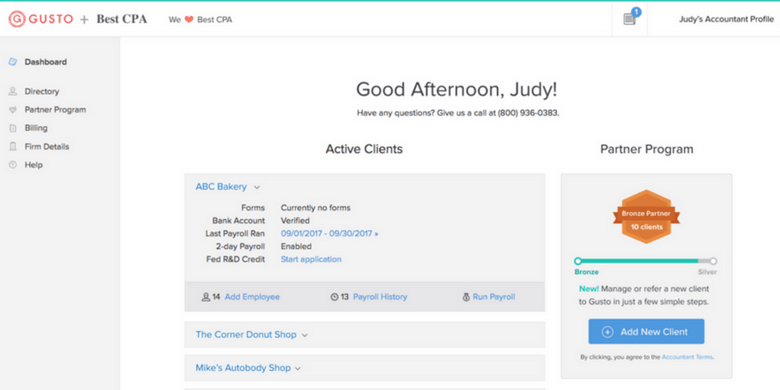Click the Silver progress end marker
Image resolution: width=780 pixels, height=390 pixels.
[x=713, y=261]
